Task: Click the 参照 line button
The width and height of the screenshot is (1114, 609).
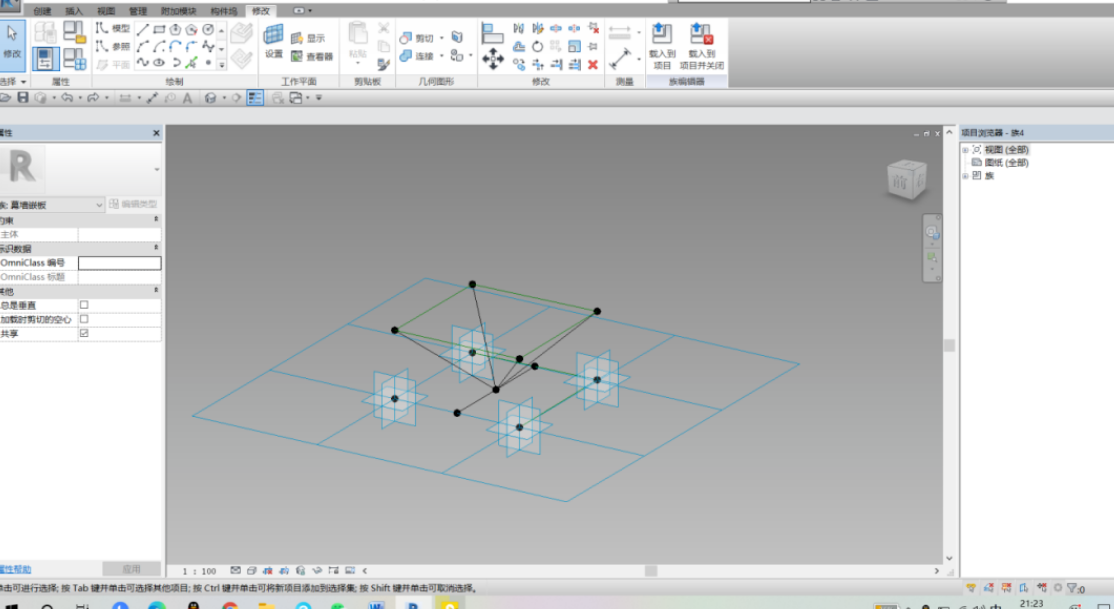Action: click(x=113, y=46)
